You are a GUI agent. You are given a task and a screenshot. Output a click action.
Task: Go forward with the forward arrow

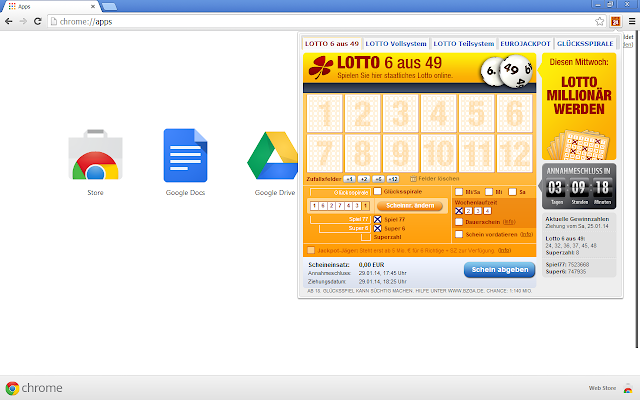23,21
